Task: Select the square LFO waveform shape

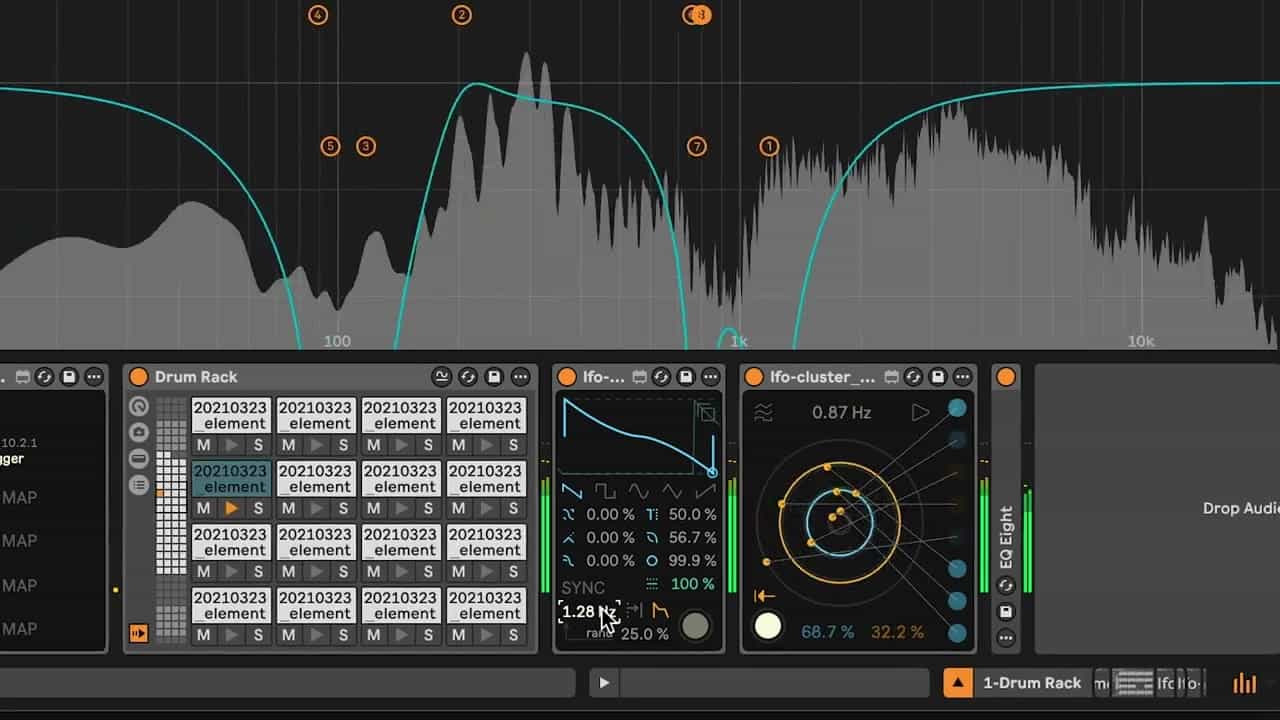Action: point(606,491)
